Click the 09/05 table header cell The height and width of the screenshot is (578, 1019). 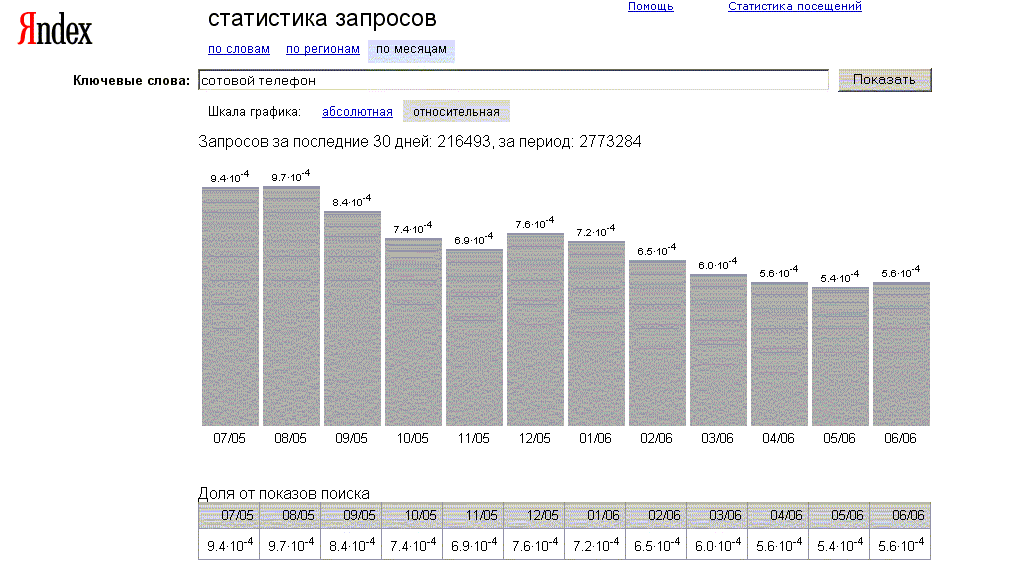tap(350, 516)
